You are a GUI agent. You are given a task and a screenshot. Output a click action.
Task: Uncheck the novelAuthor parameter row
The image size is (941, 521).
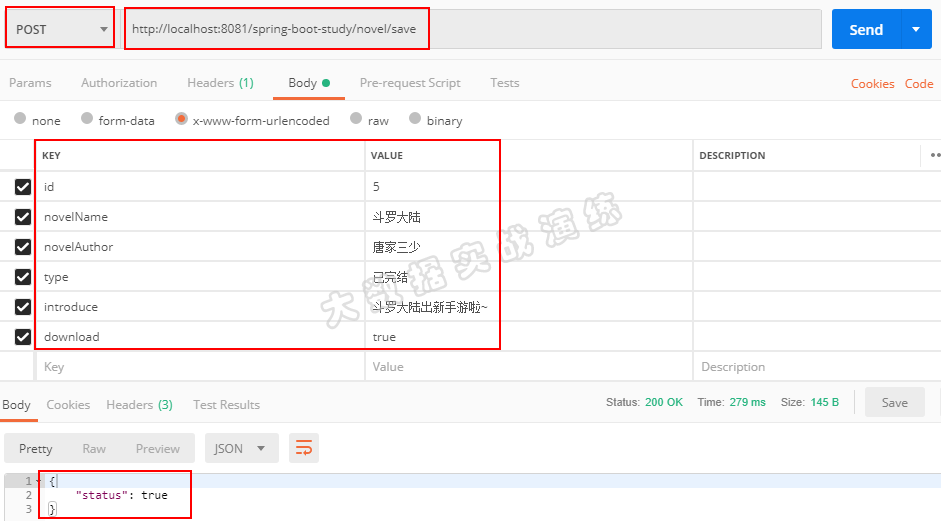pos(23,247)
